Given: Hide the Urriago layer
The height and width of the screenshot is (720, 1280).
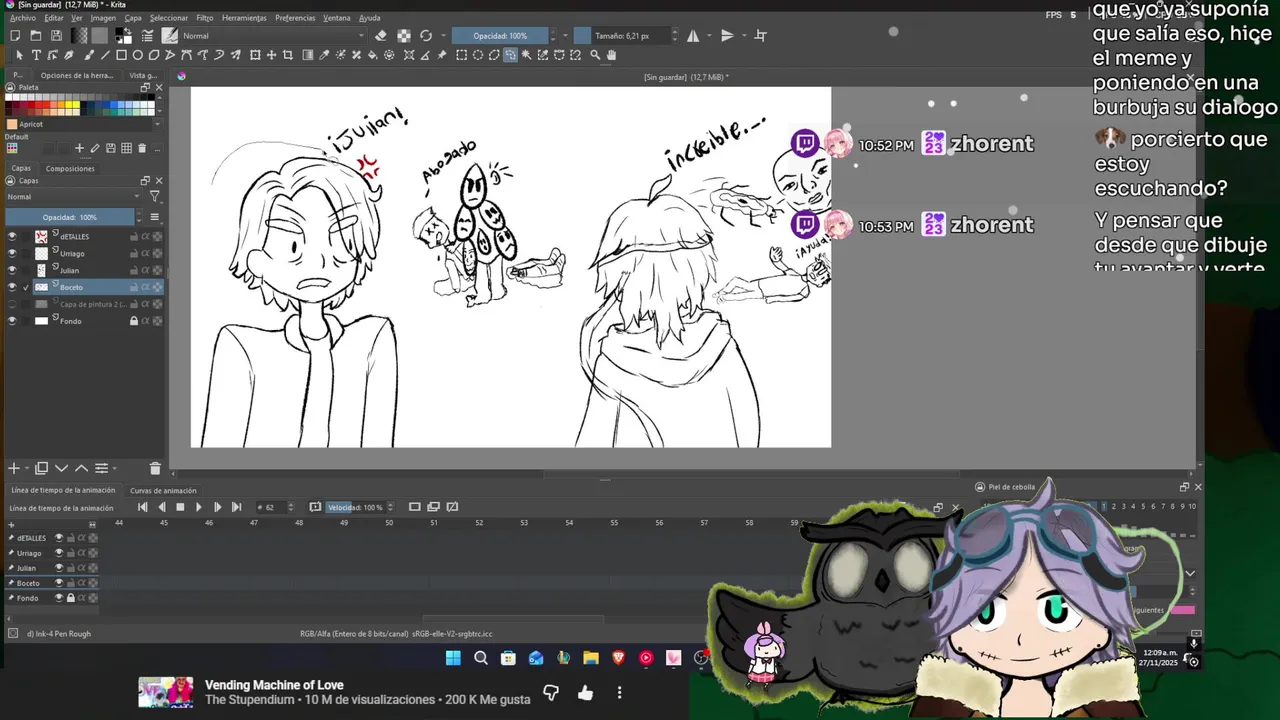Looking at the screenshot, I should pos(12,253).
